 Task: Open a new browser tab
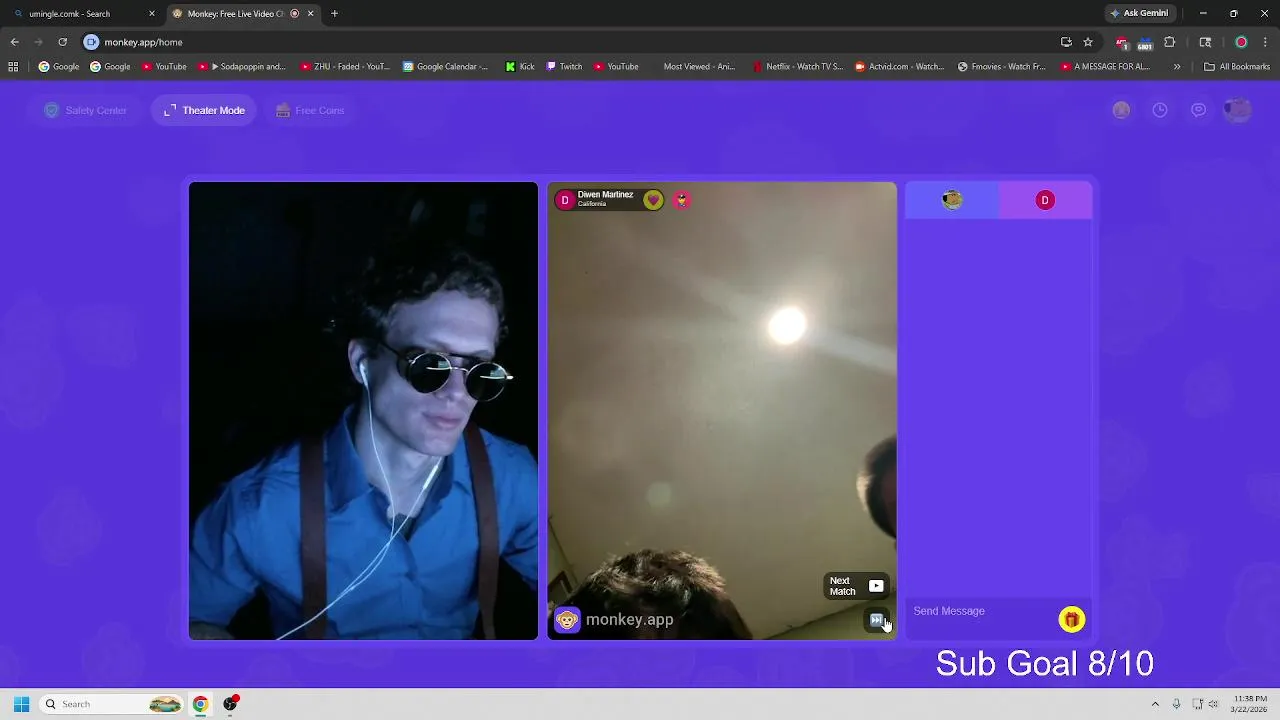[x=334, y=14]
